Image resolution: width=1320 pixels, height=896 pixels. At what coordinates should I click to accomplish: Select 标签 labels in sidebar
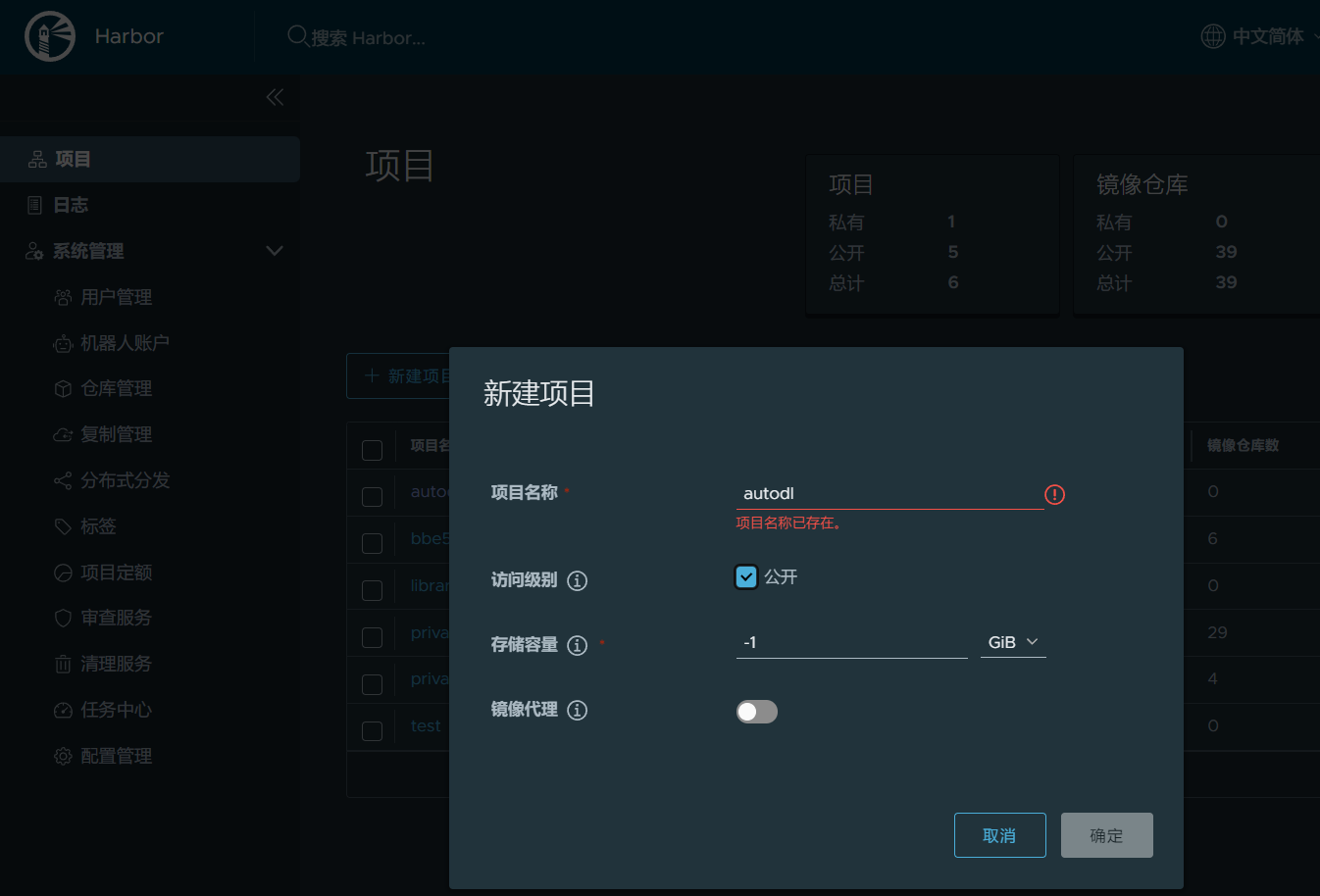point(98,526)
